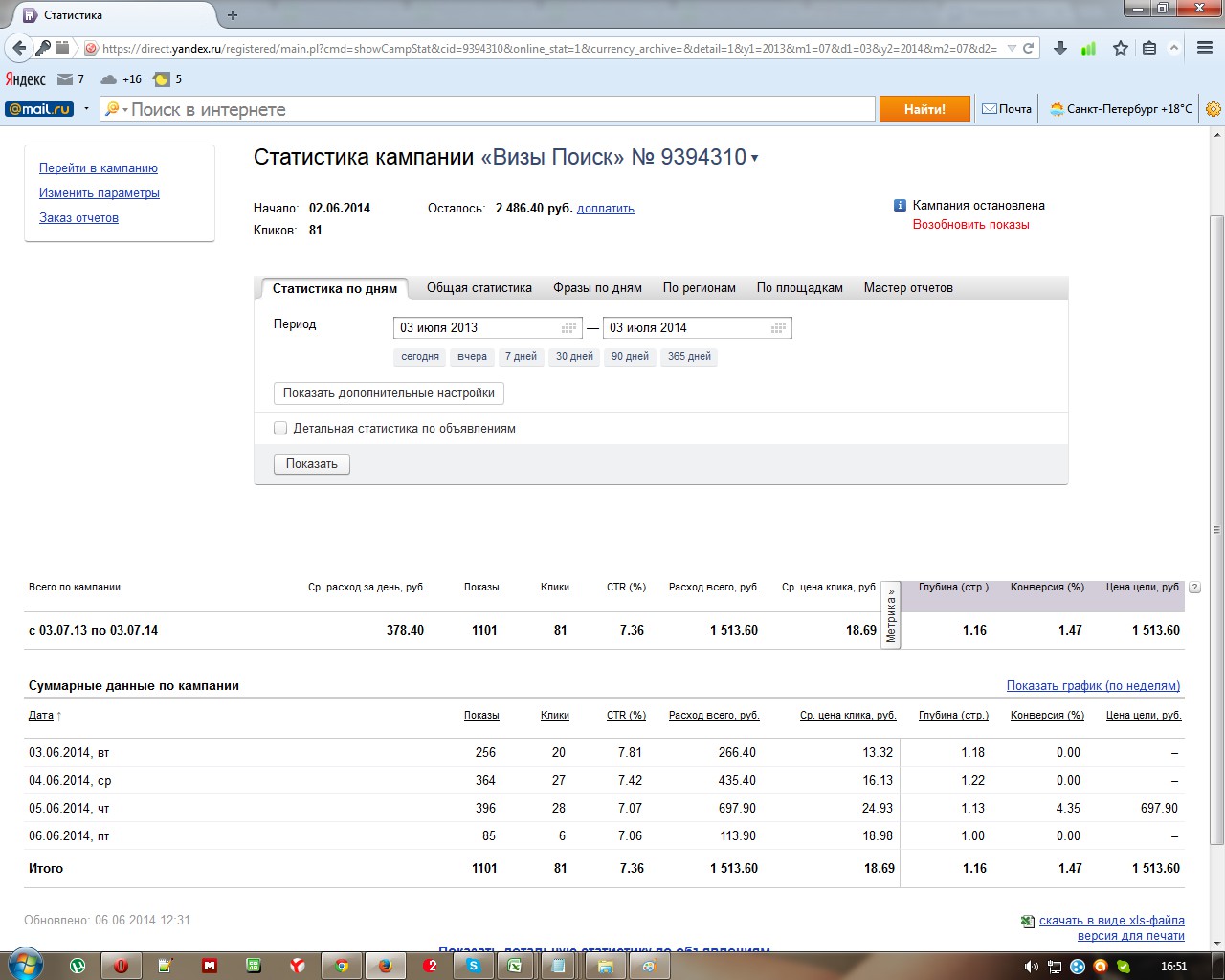Open the address bar history dropdown
1225x980 pixels.
pos(1012,48)
